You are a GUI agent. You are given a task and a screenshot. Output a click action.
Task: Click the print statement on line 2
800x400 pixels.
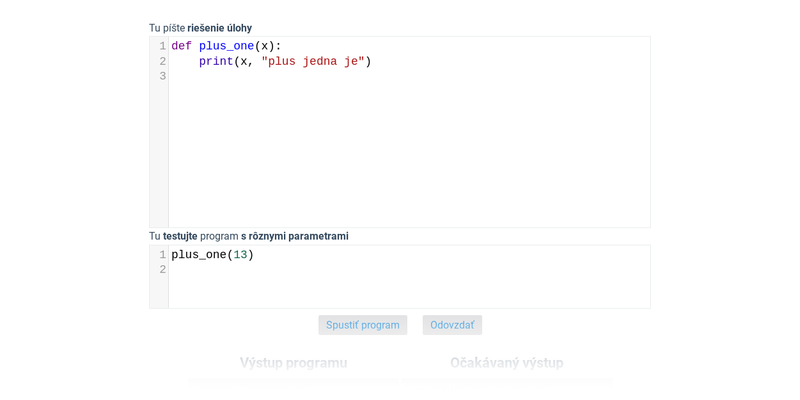285,62
